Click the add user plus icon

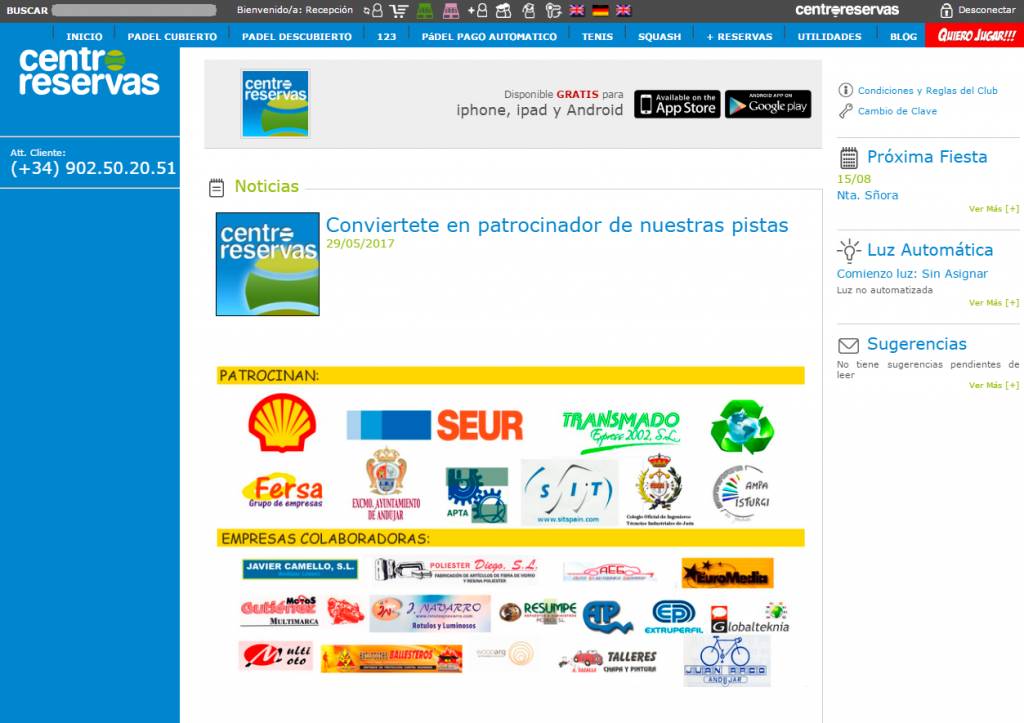click(477, 10)
